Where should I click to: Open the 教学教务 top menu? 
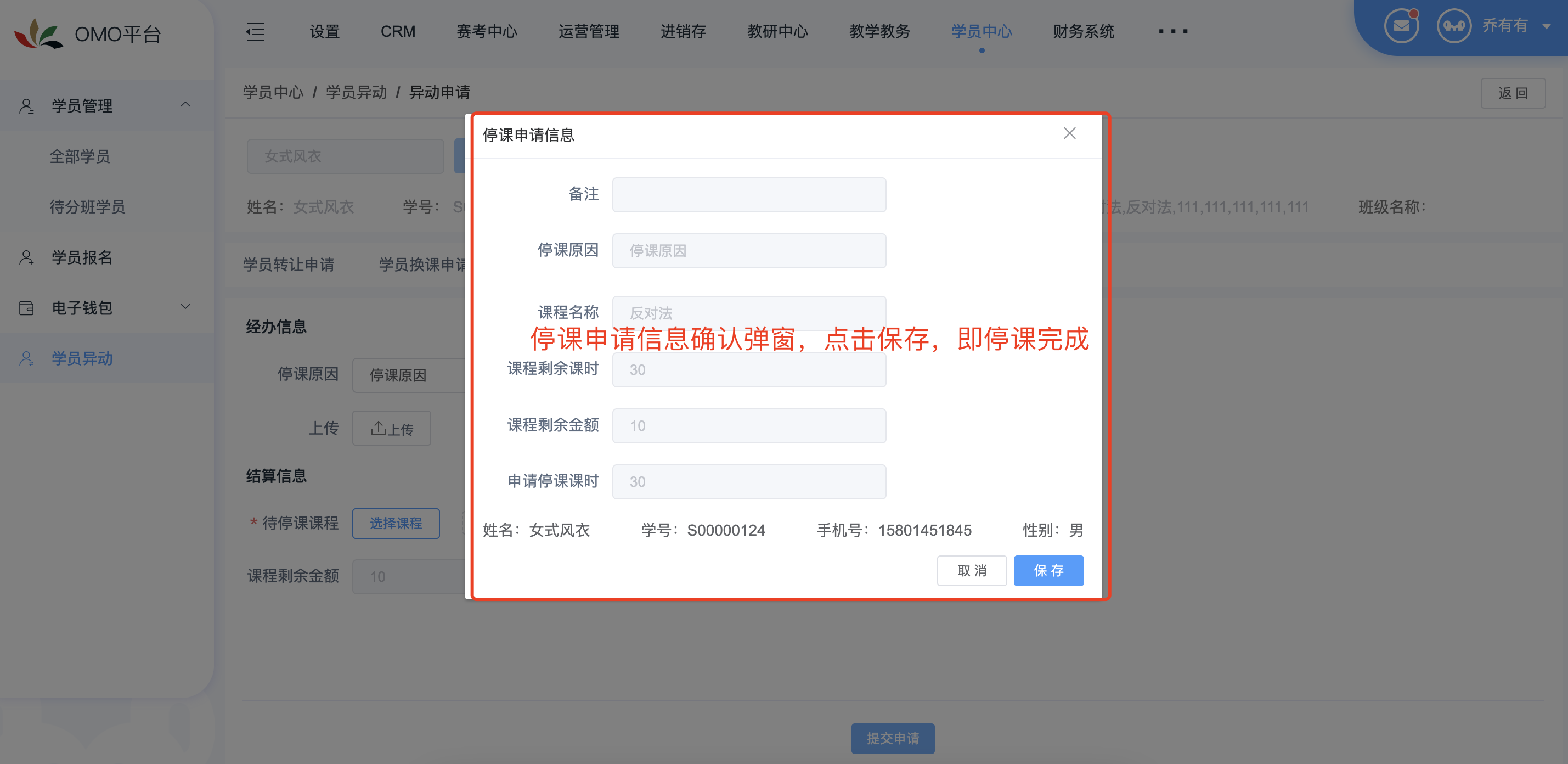pos(879,32)
